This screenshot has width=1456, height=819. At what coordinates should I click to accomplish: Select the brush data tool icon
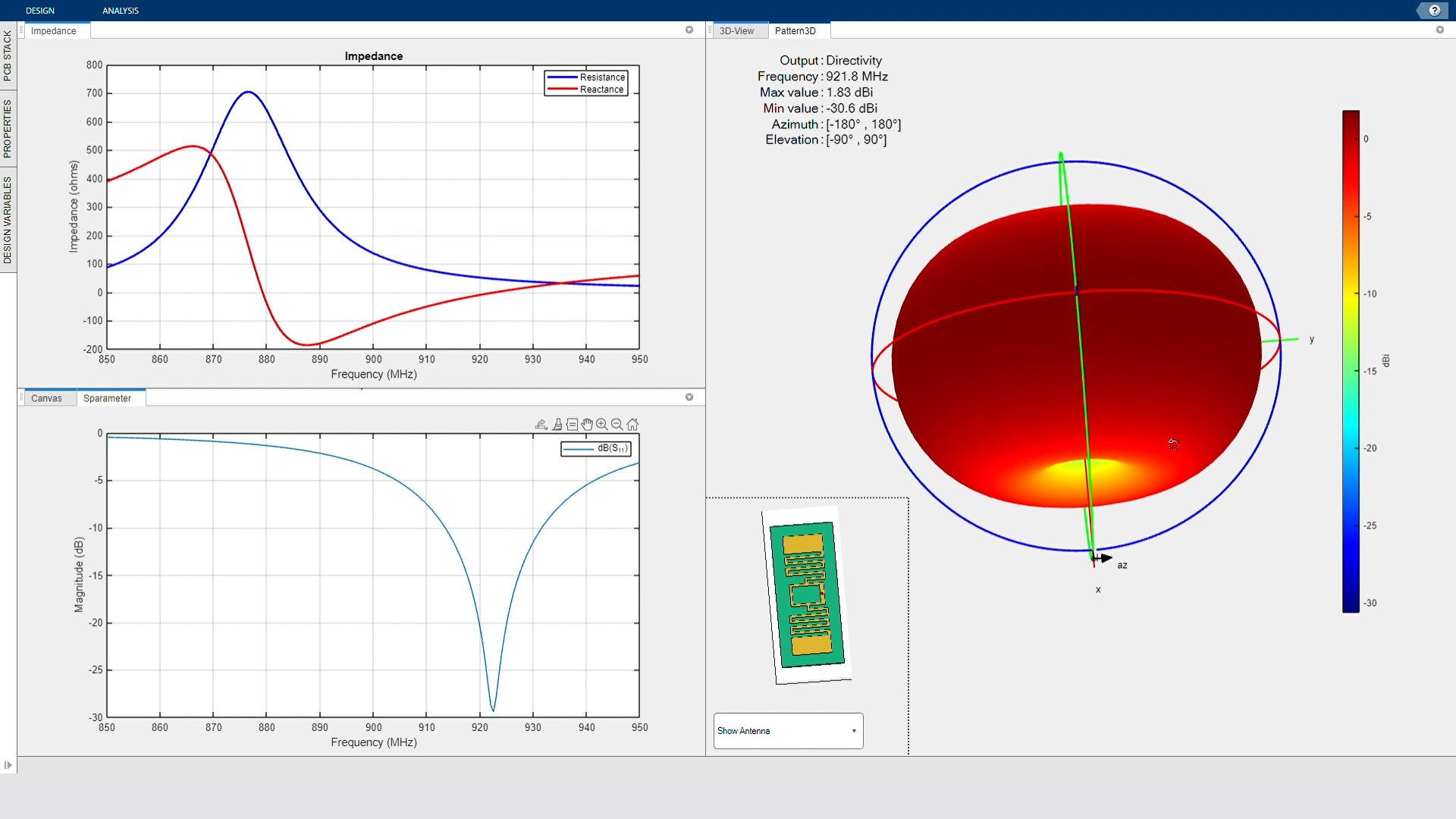pyautogui.click(x=557, y=425)
